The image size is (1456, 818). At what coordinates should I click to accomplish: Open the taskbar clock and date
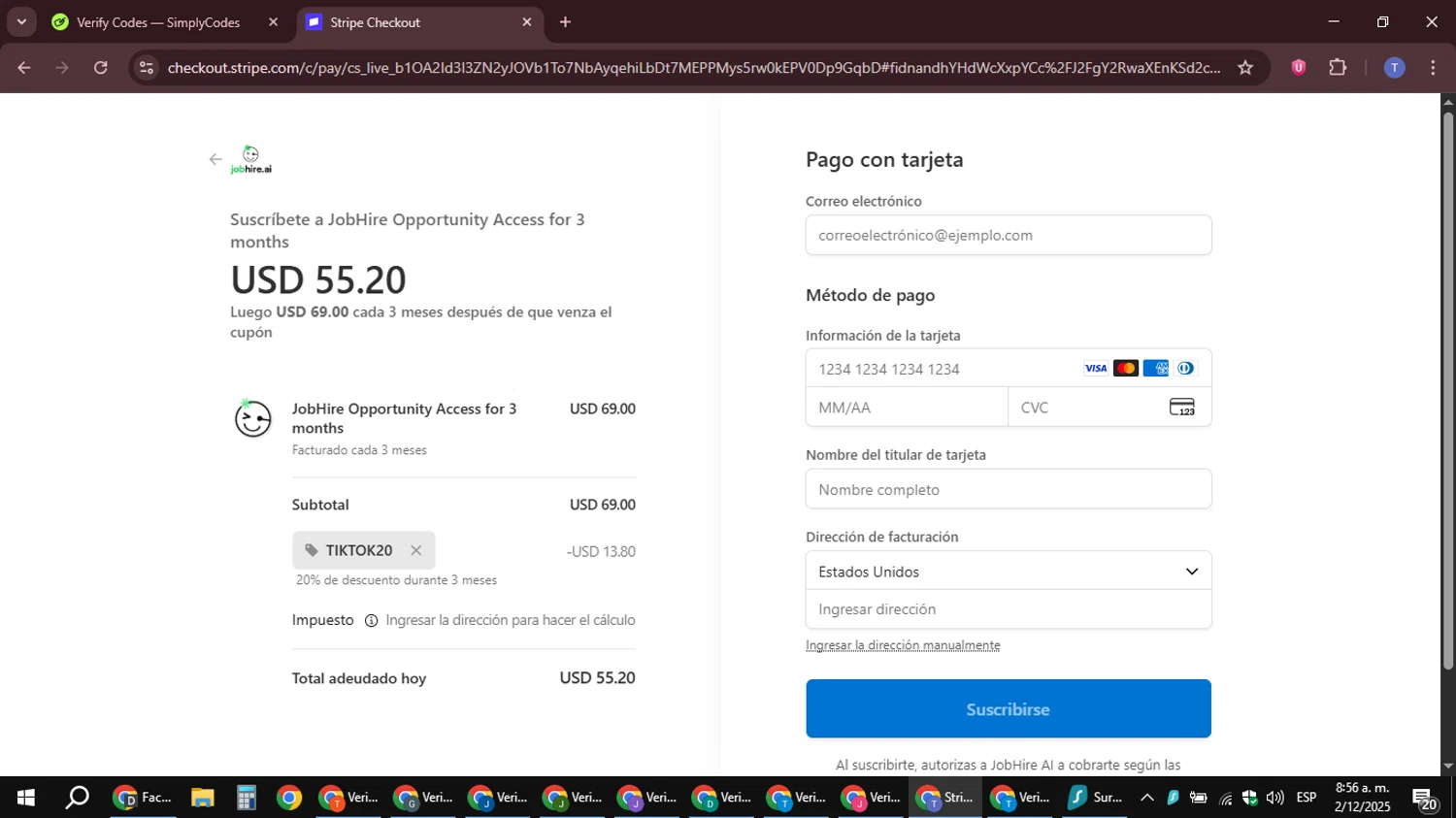1363,798
